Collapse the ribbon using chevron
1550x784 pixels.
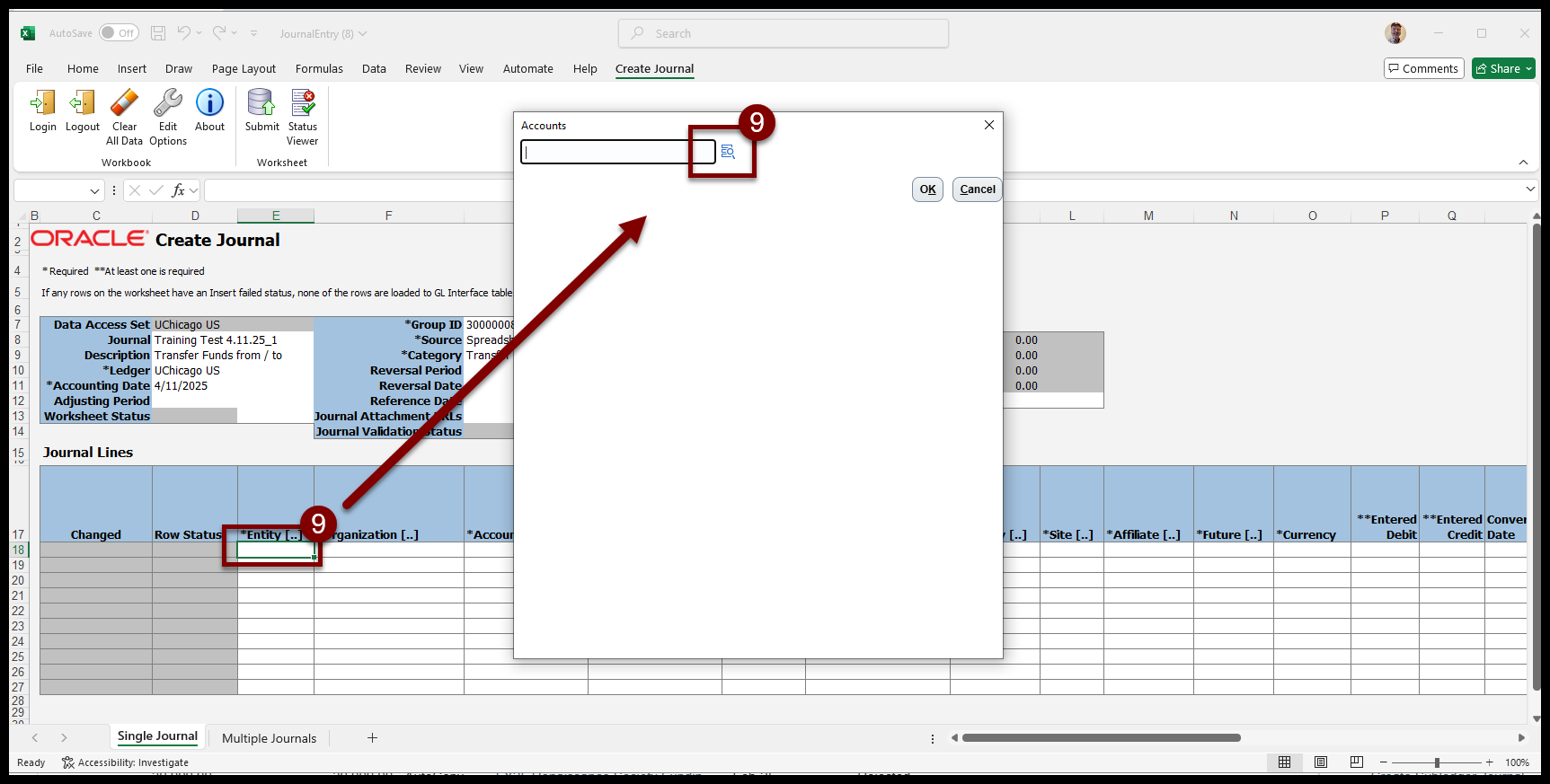pyautogui.click(x=1523, y=163)
